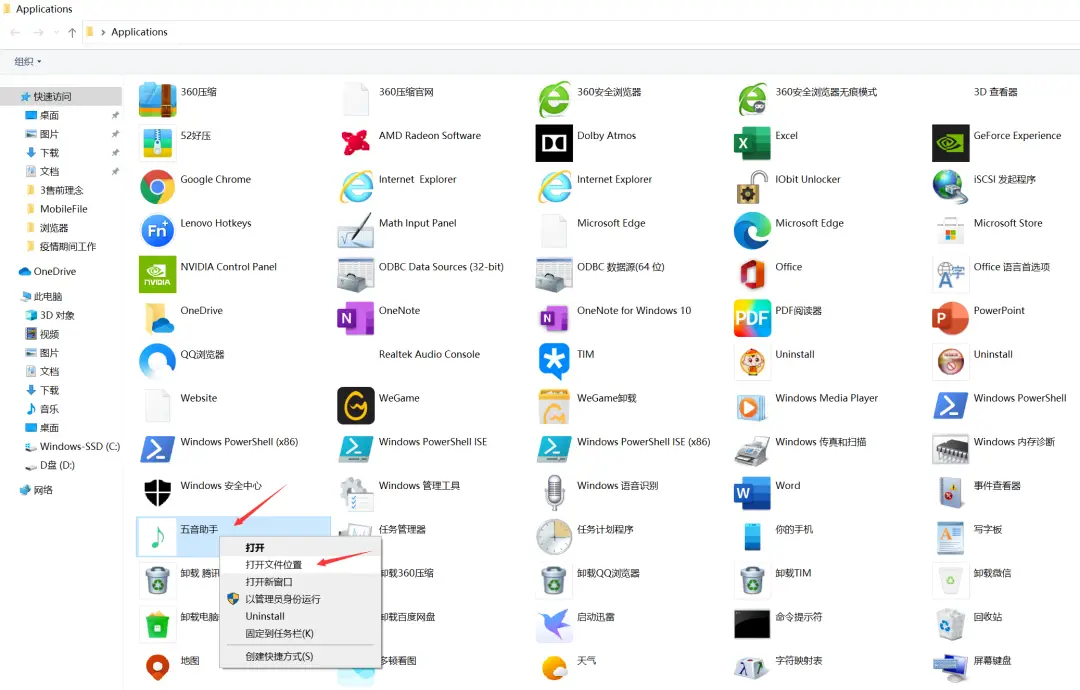Select the 命令提示符 black icon
Image resolution: width=1080 pixels, height=690 pixels.
(x=752, y=625)
